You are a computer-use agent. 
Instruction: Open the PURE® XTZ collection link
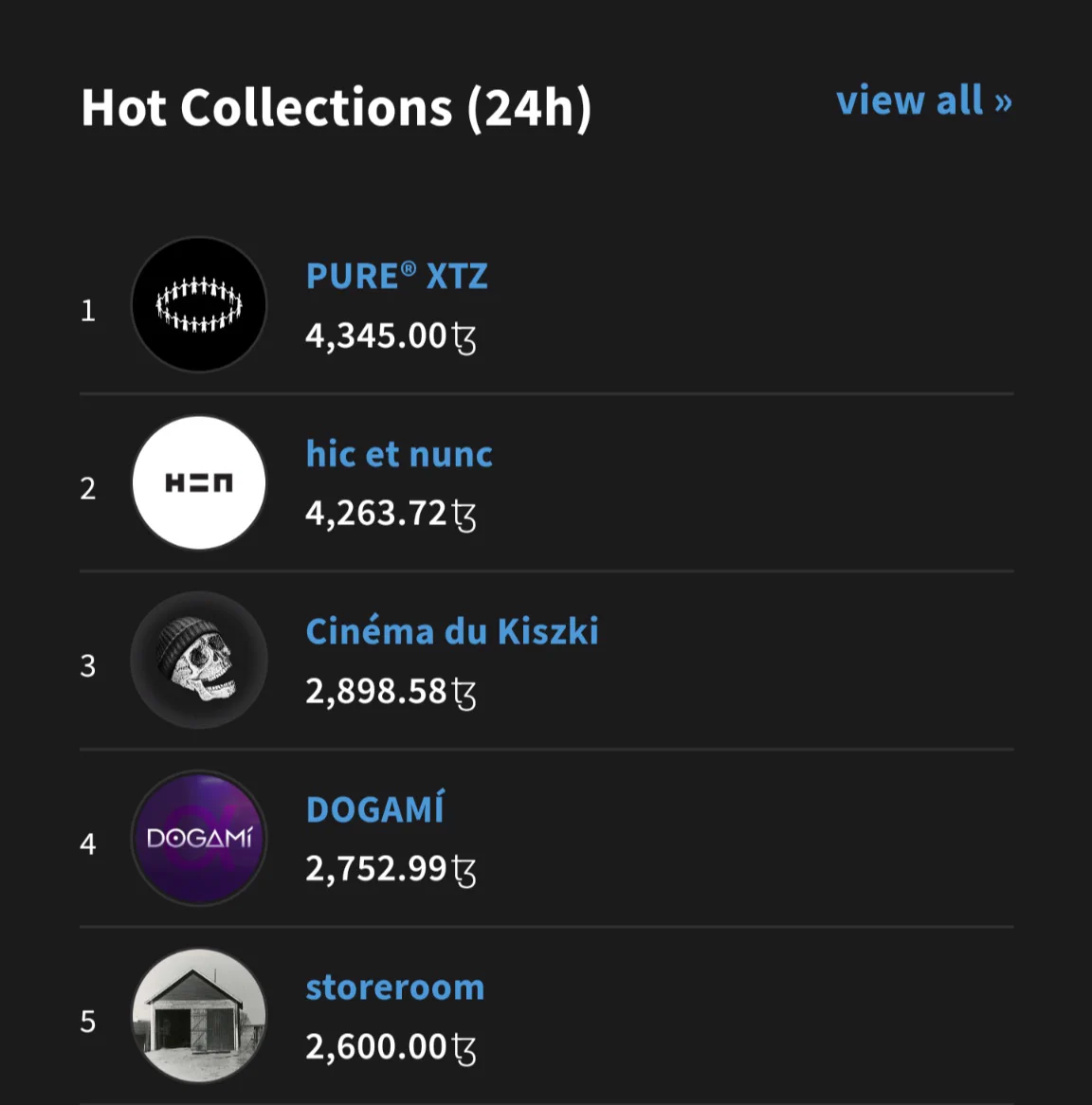(397, 276)
